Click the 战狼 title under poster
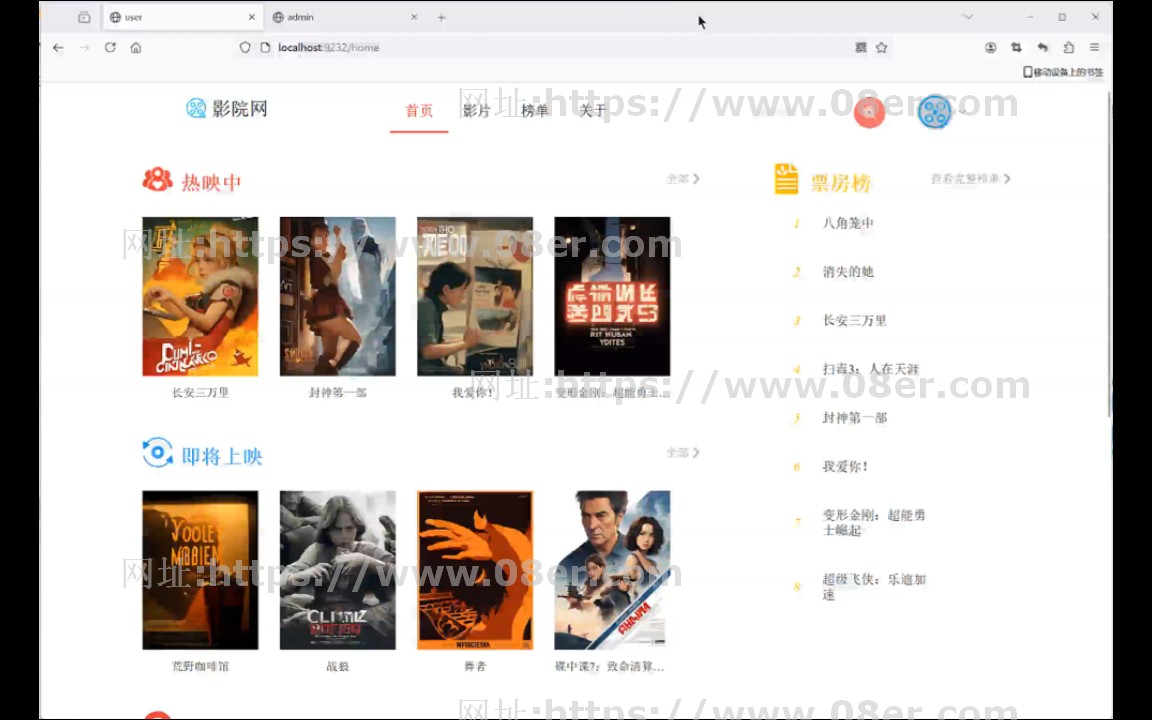 click(x=337, y=666)
